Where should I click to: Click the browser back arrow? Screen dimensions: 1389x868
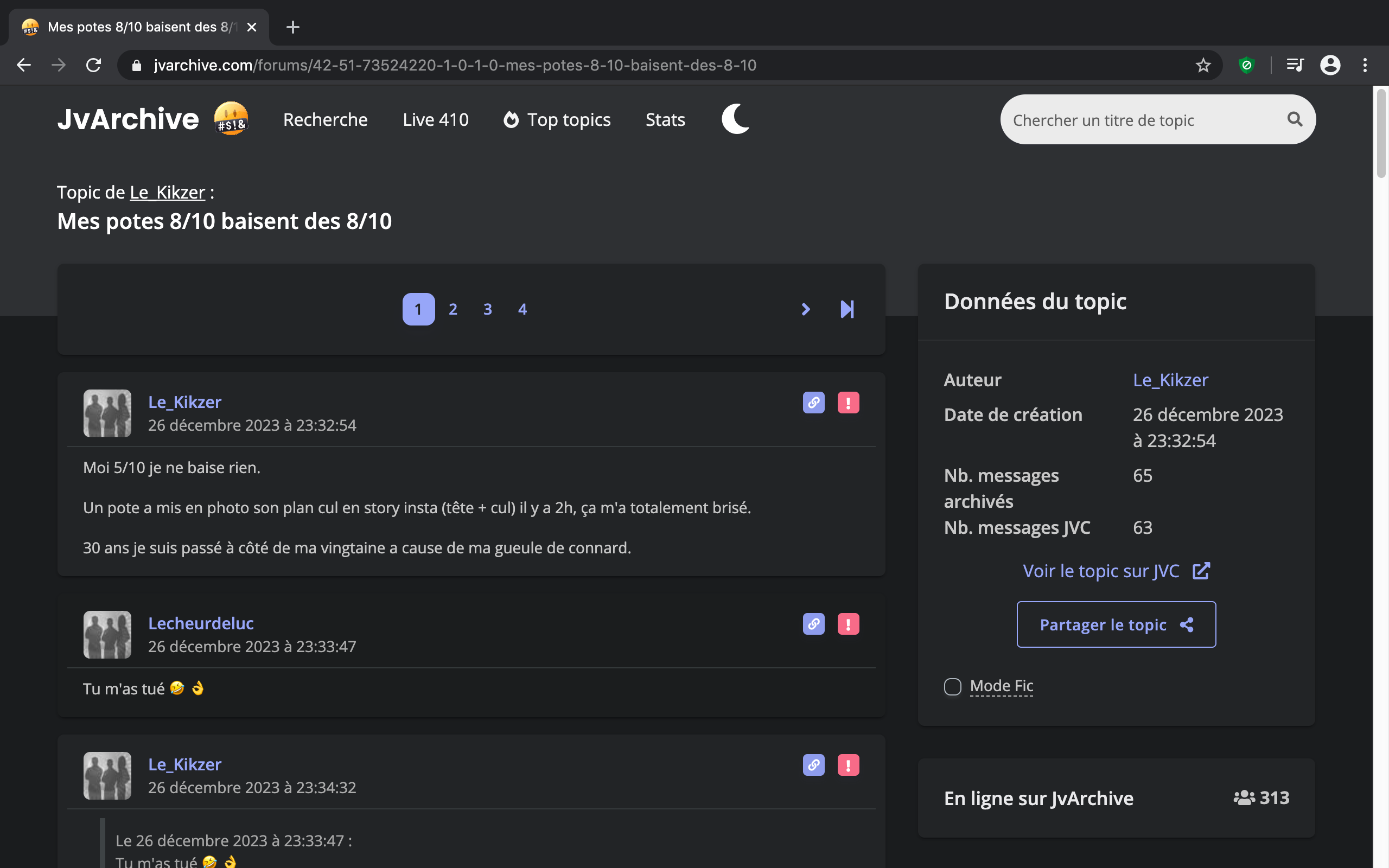pyautogui.click(x=23, y=65)
